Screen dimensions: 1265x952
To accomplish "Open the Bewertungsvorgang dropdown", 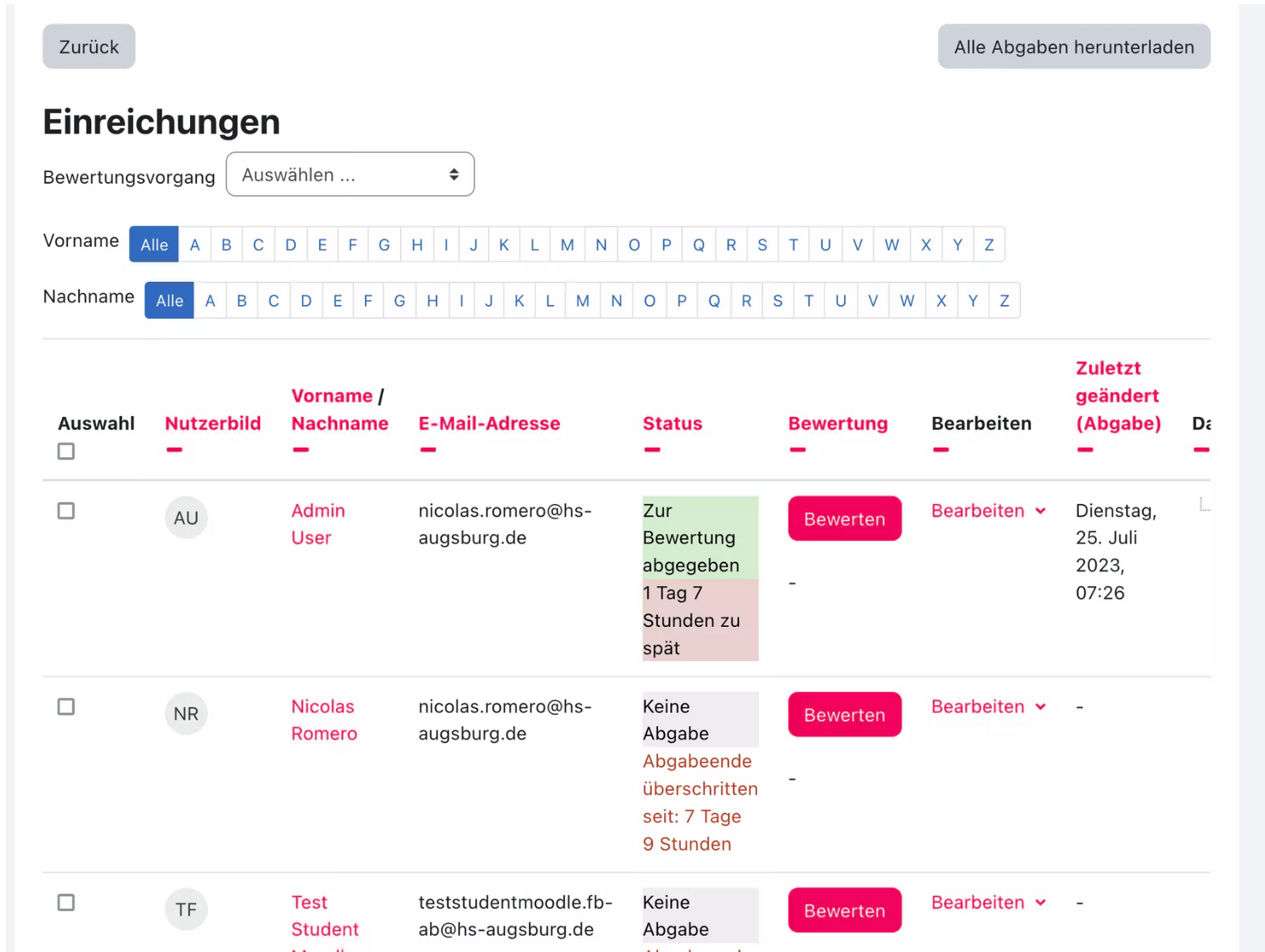I will [350, 174].
